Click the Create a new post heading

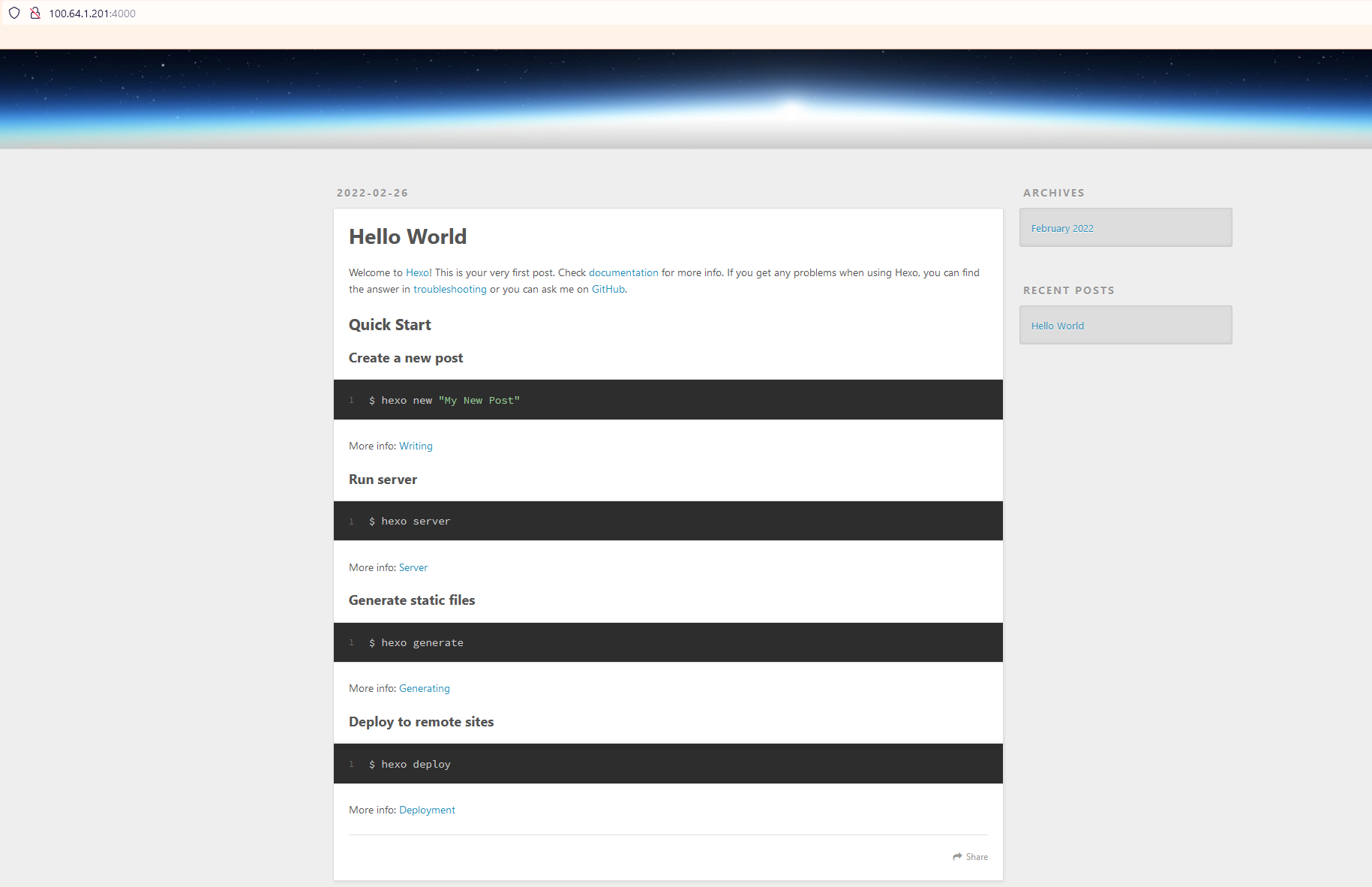tap(406, 358)
